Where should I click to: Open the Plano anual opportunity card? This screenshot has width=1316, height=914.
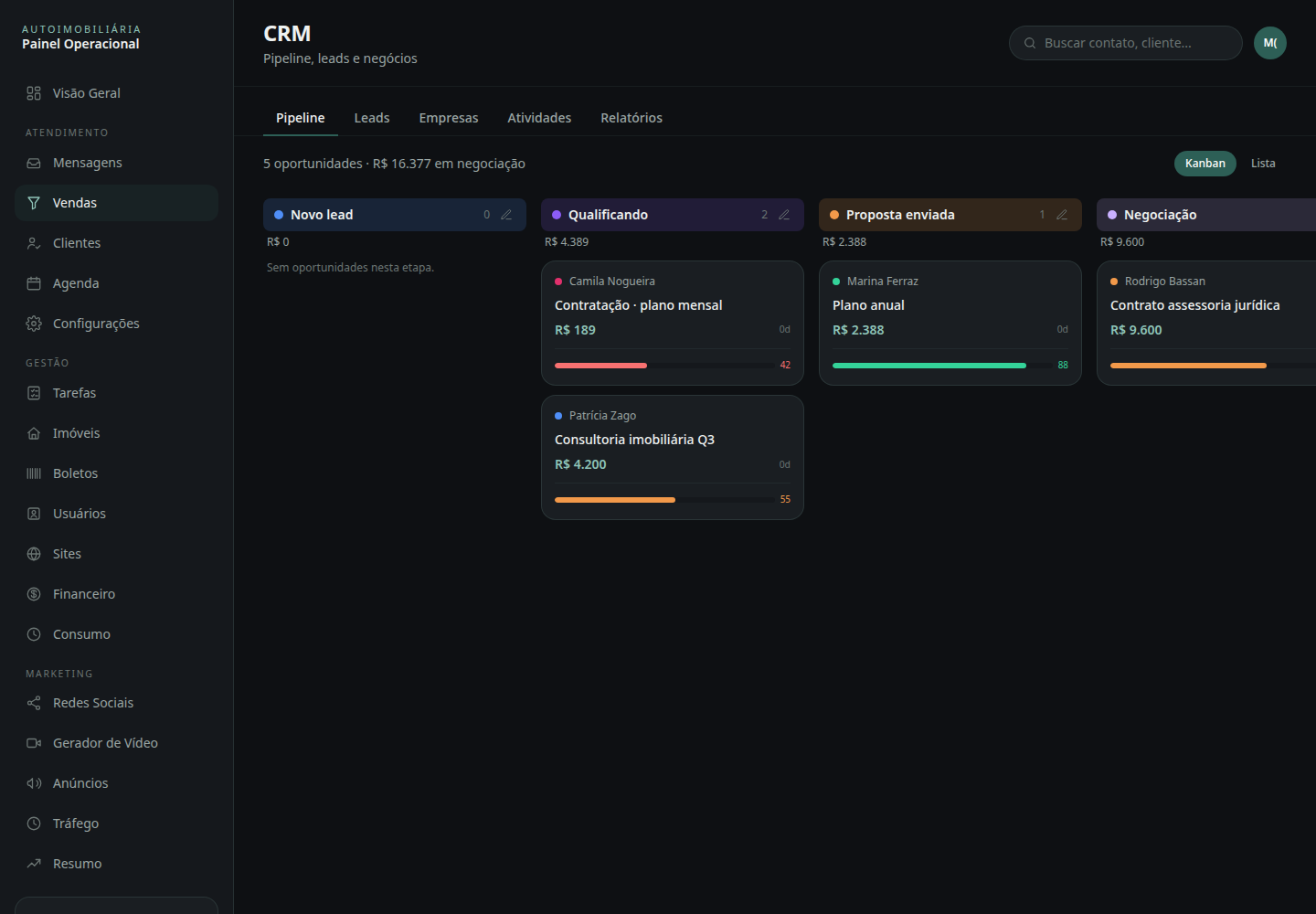[x=950, y=324]
